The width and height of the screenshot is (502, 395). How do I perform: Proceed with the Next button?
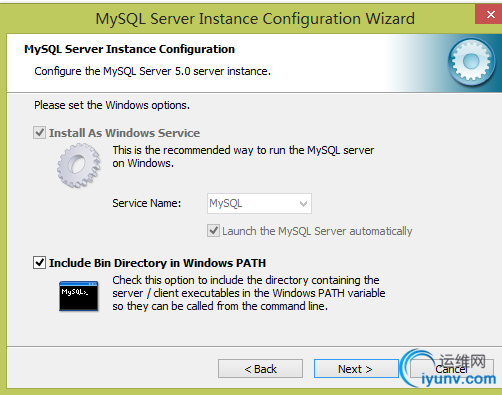click(356, 369)
